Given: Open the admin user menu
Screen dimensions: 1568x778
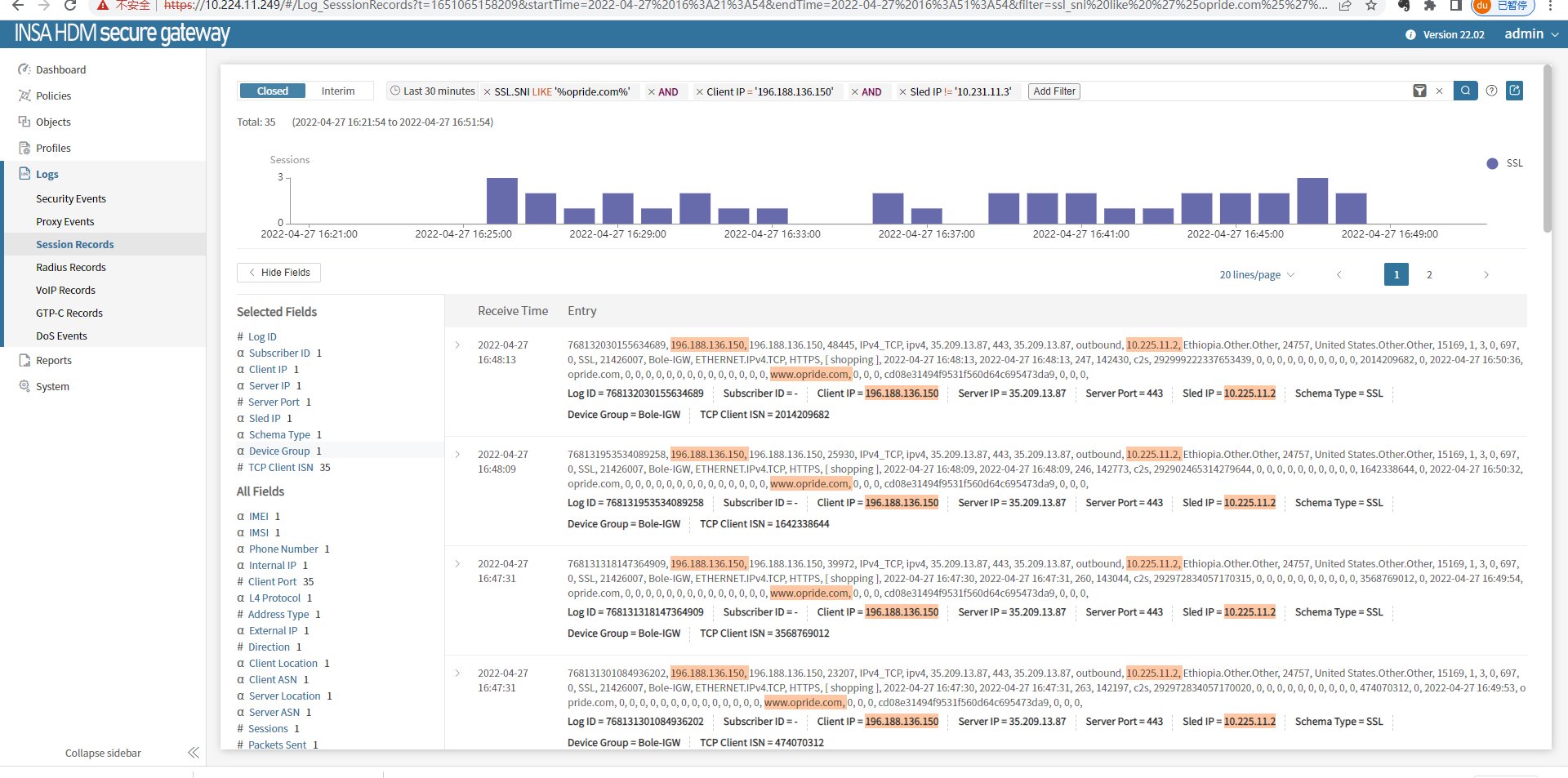Looking at the screenshot, I should click(x=1531, y=34).
